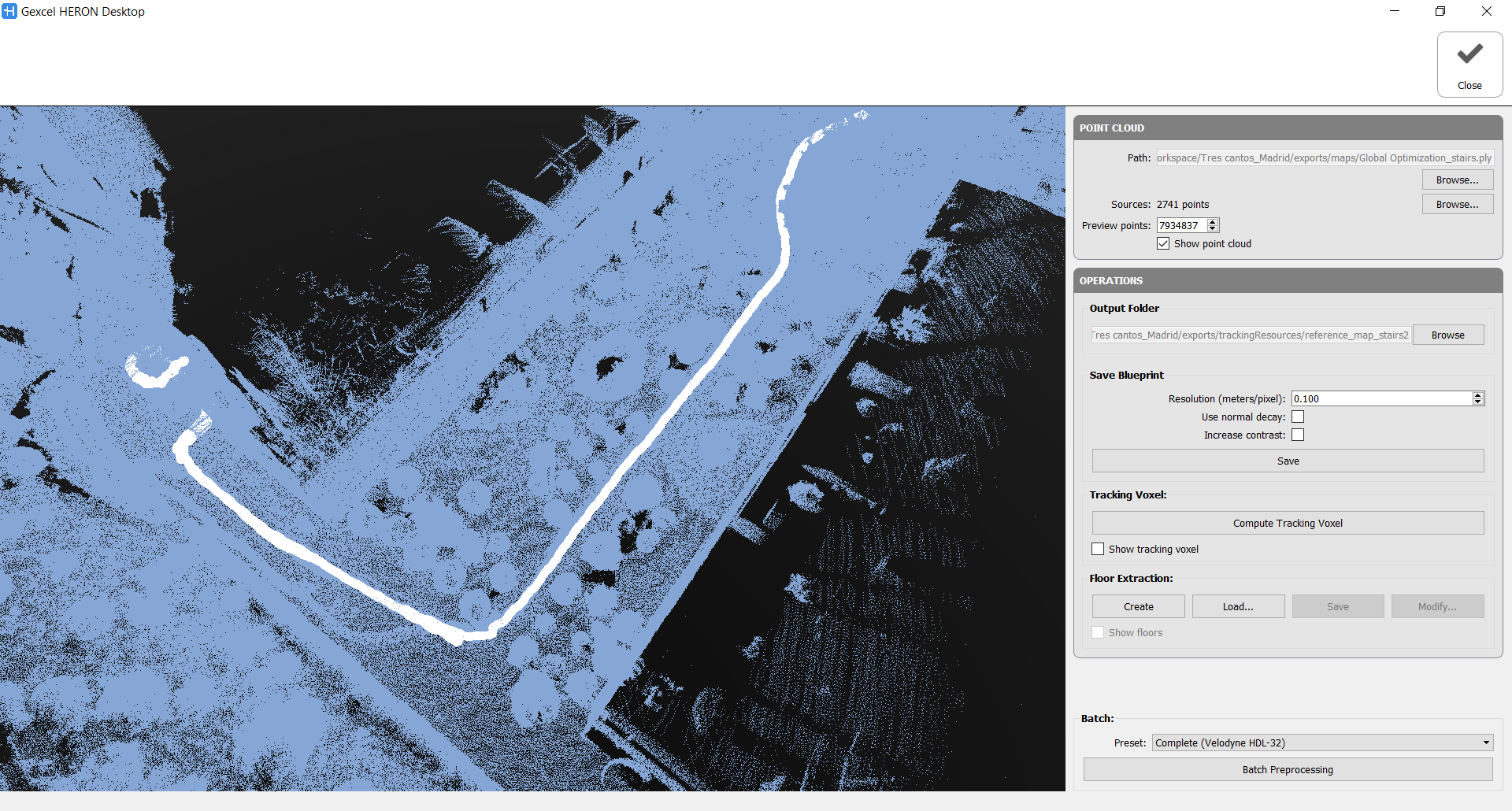This screenshot has height=811, width=1512.
Task: Open the Batch Preset dropdown
Action: point(1322,742)
